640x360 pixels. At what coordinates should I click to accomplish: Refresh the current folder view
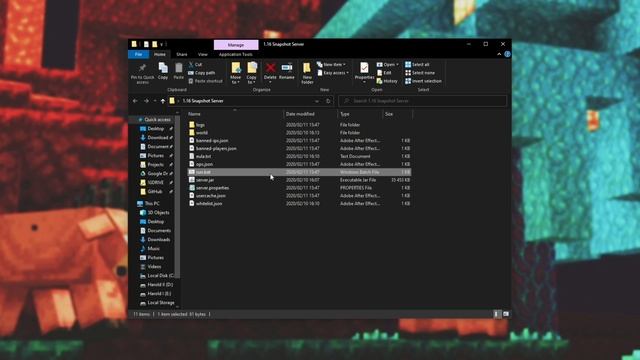pyautogui.click(x=328, y=101)
